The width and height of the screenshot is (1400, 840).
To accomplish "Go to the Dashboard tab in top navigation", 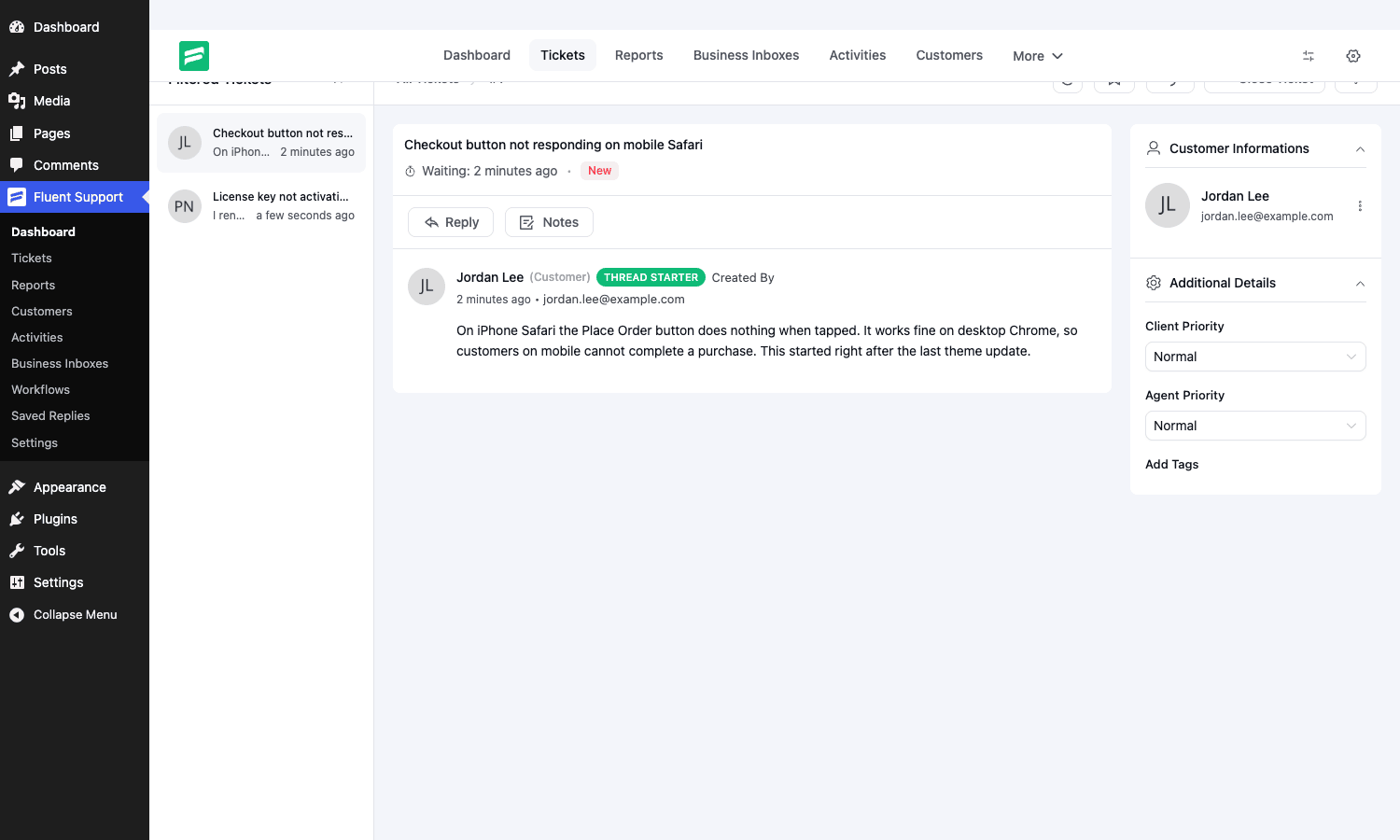I will tap(477, 55).
